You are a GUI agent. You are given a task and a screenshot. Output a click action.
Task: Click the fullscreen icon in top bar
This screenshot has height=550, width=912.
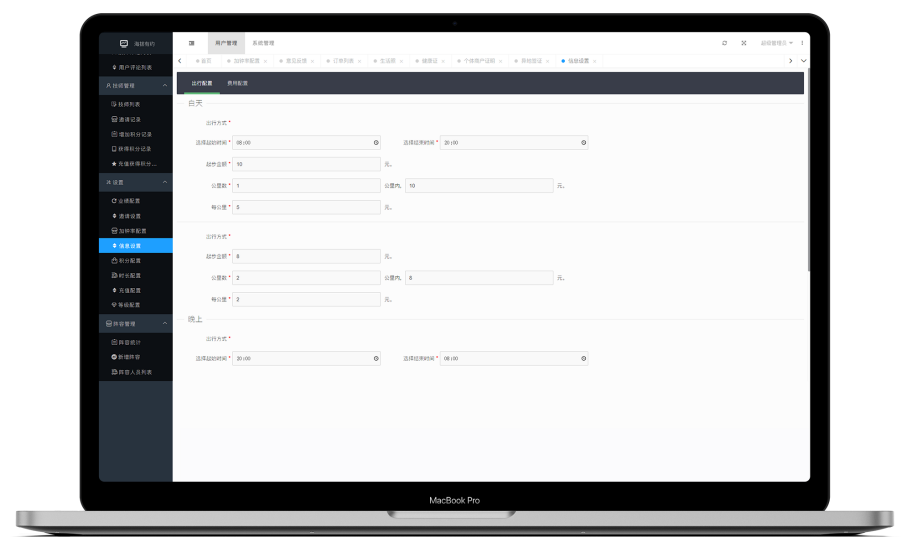click(743, 43)
